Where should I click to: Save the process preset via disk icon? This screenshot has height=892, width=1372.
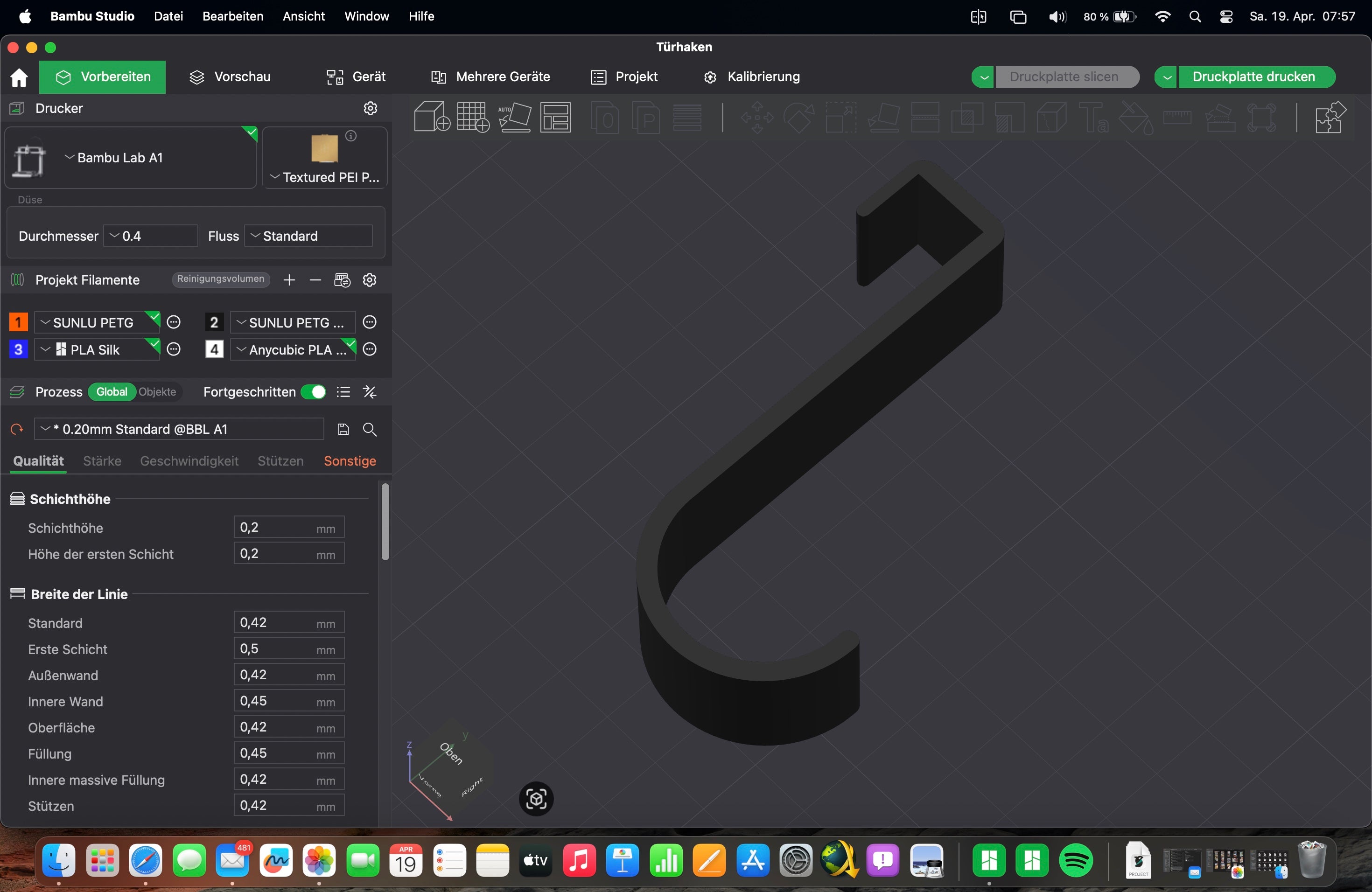click(343, 429)
